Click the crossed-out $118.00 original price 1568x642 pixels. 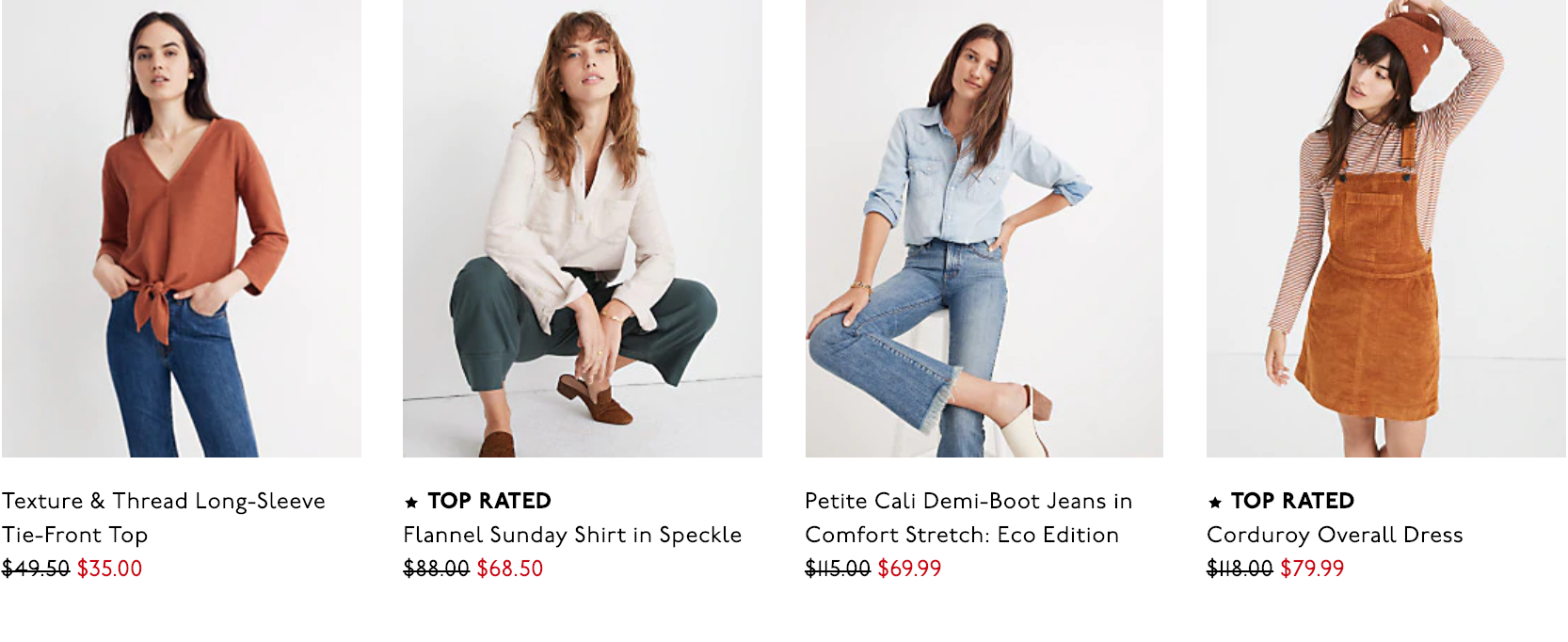coord(1240,569)
